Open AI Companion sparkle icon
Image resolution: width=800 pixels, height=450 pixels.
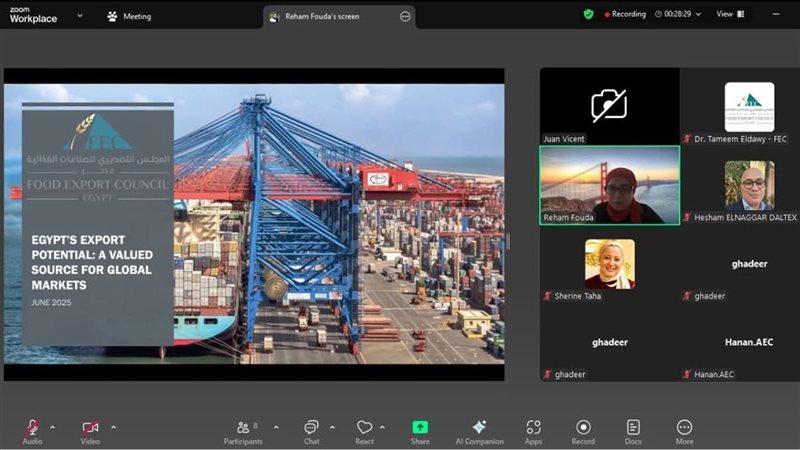(479, 427)
